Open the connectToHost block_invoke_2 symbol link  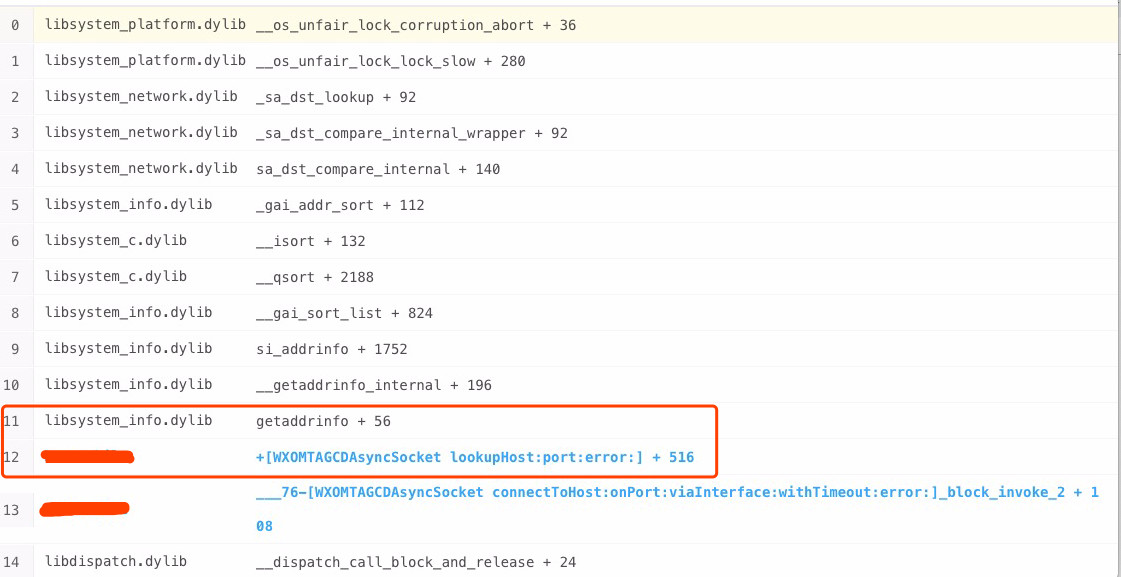(677, 492)
